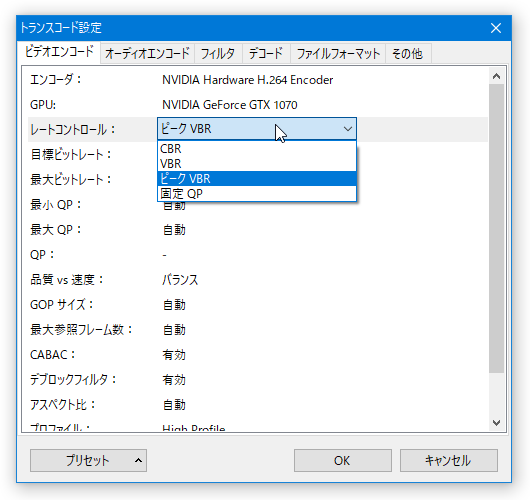Switch to the デコード tab

pos(266,54)
